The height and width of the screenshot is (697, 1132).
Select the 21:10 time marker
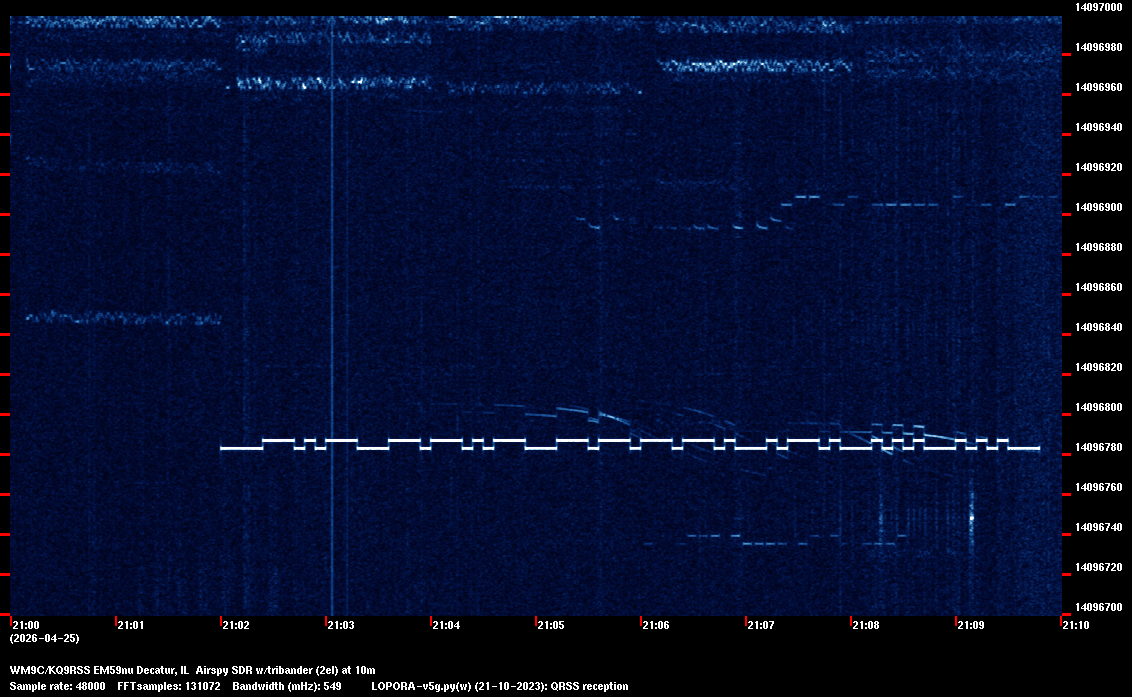click(x=1076, y=625)
